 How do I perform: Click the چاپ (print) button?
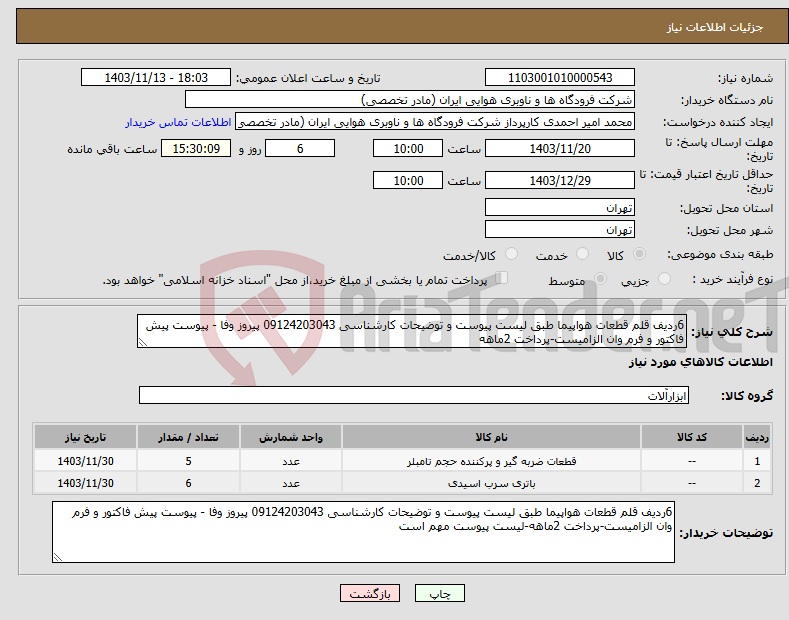pos(439,593)
